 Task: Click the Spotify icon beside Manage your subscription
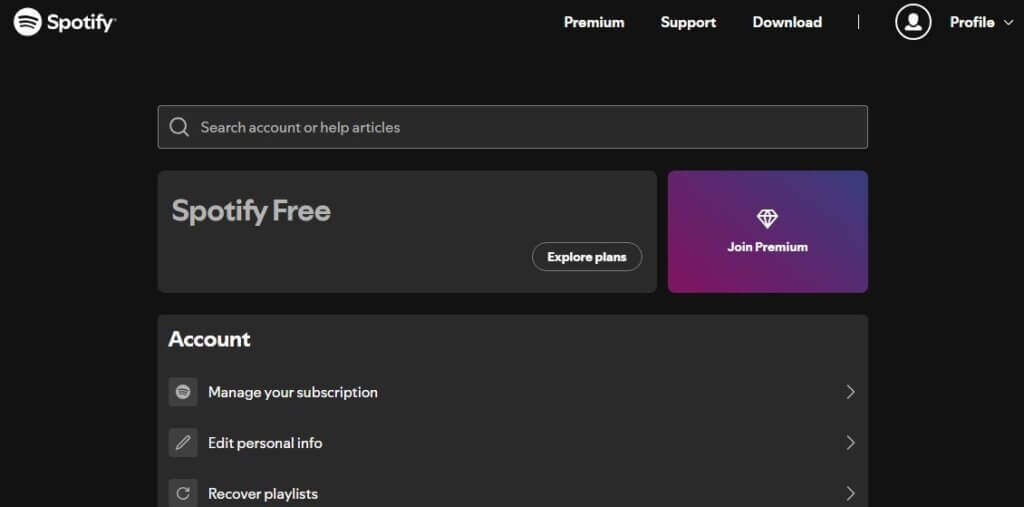click(x=183, y=392)
